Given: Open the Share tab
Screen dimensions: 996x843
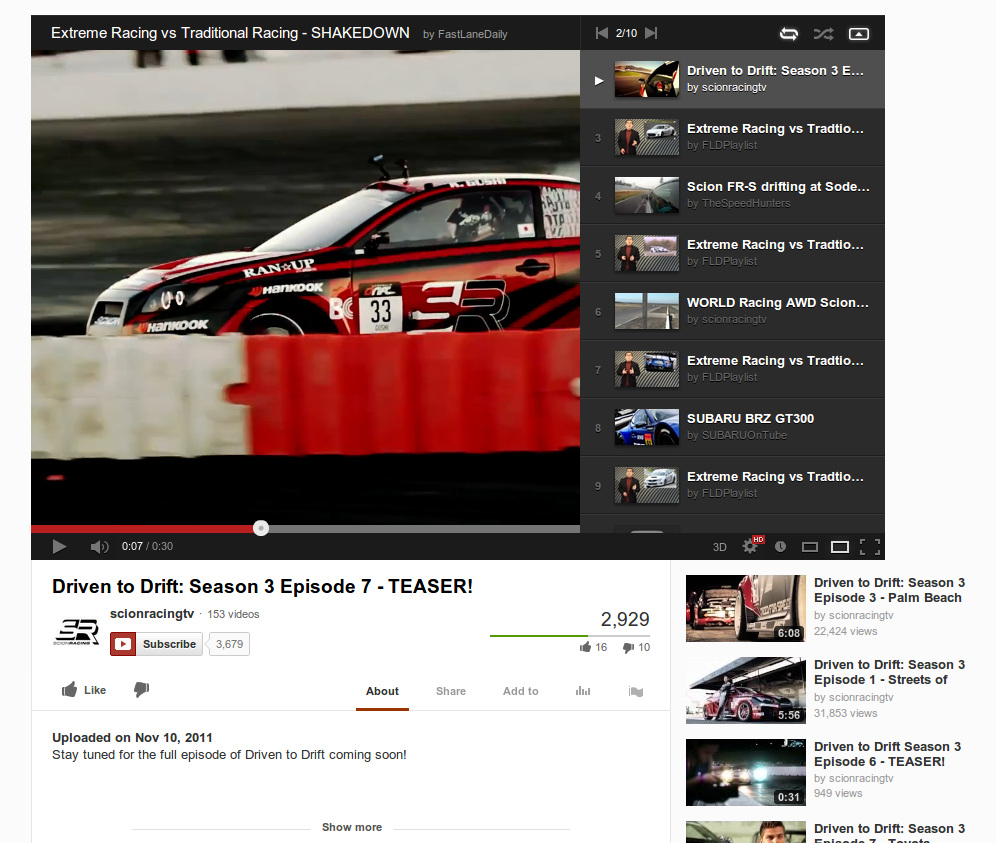Looking at the screenshot, I should [451, 691].
